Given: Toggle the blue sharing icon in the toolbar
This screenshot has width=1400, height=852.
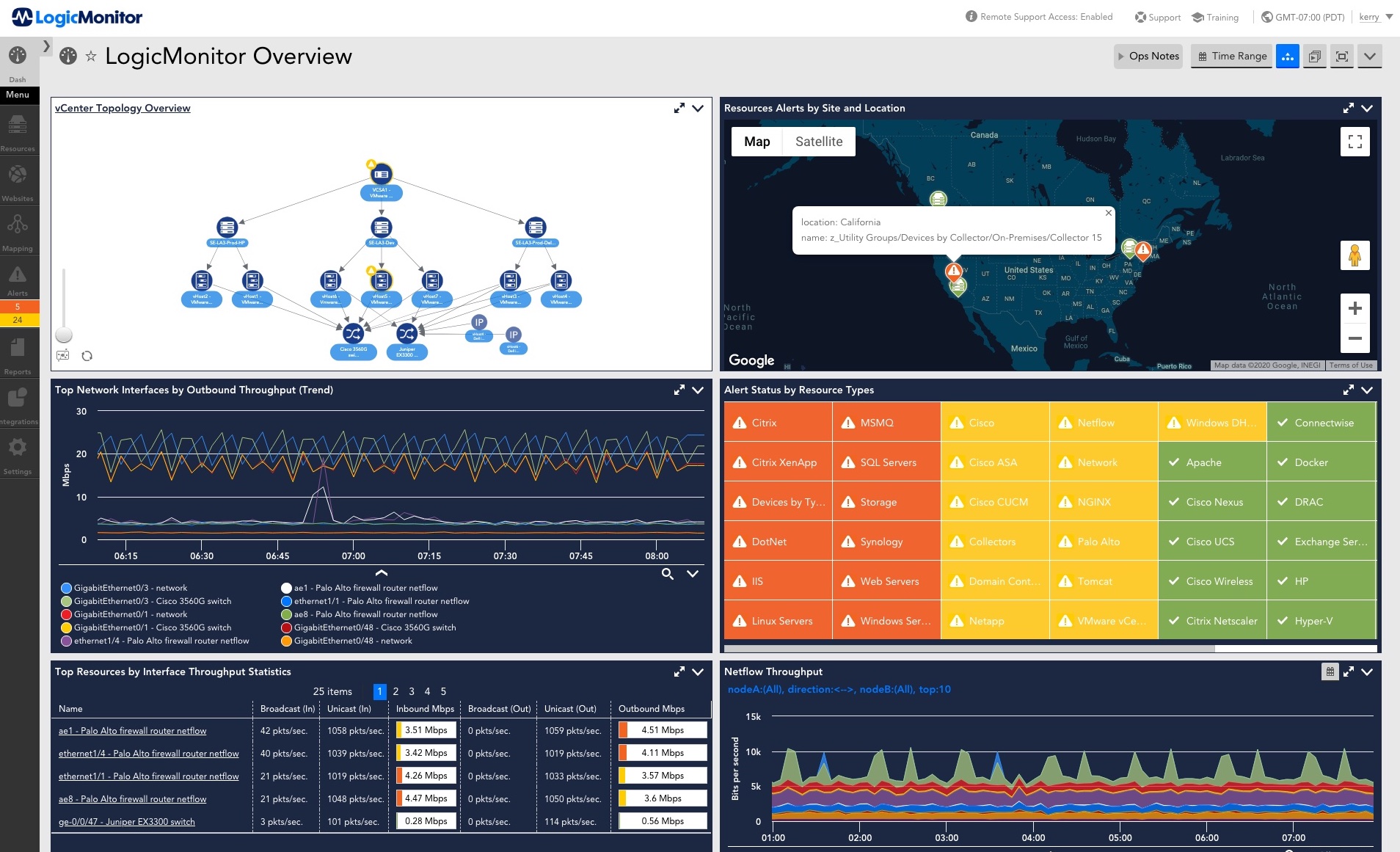Looking at the screenshot, I should pyautogui.click(x=1288, y=56).
